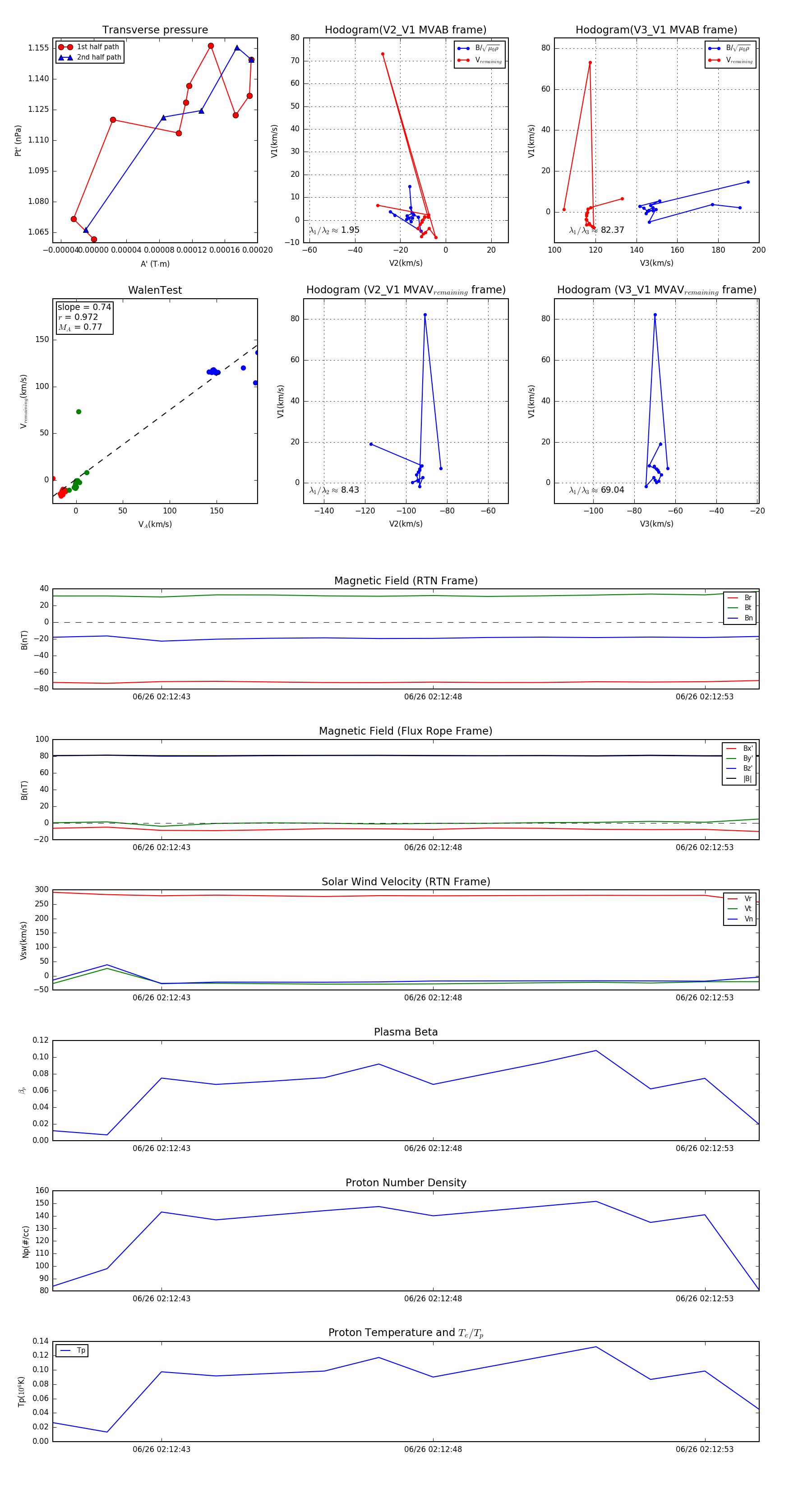Click the λ1/λ3 ≈ 82.37 annotation
The height and width of the screenshot is (1489, 812).
coord(596,230)
